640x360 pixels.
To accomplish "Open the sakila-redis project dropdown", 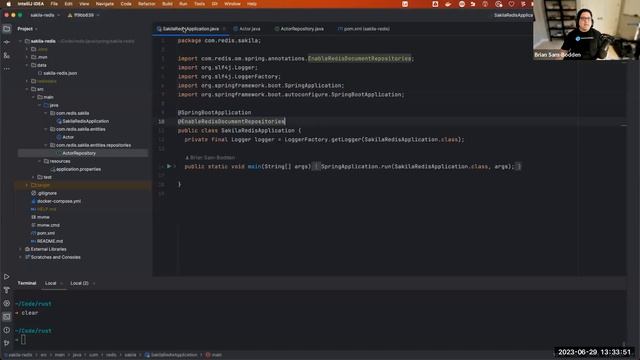I will click(x=44, y=15).
